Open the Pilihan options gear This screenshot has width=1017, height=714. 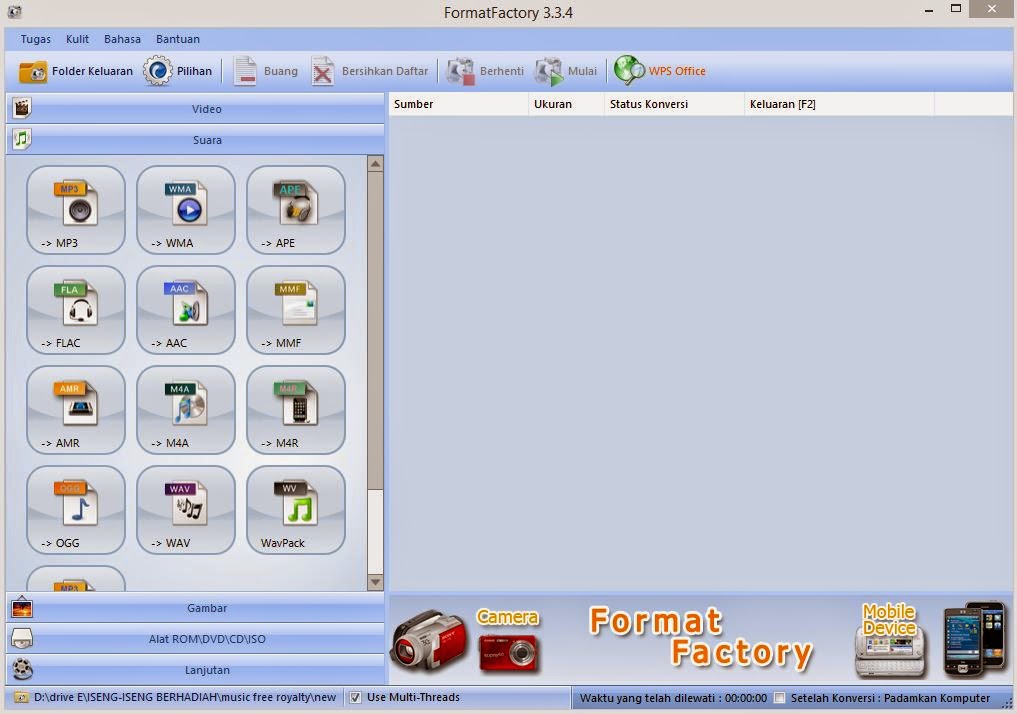point(178,71)
